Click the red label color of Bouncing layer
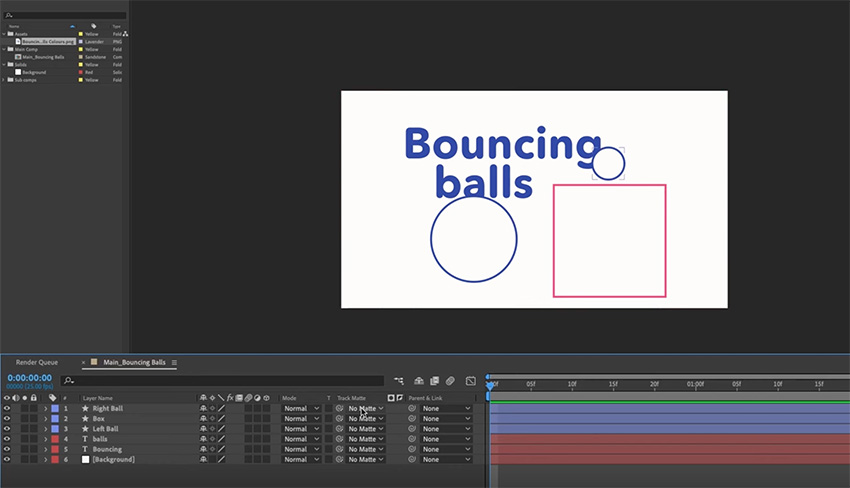The image size is (850, 488). tap(54, 449)
